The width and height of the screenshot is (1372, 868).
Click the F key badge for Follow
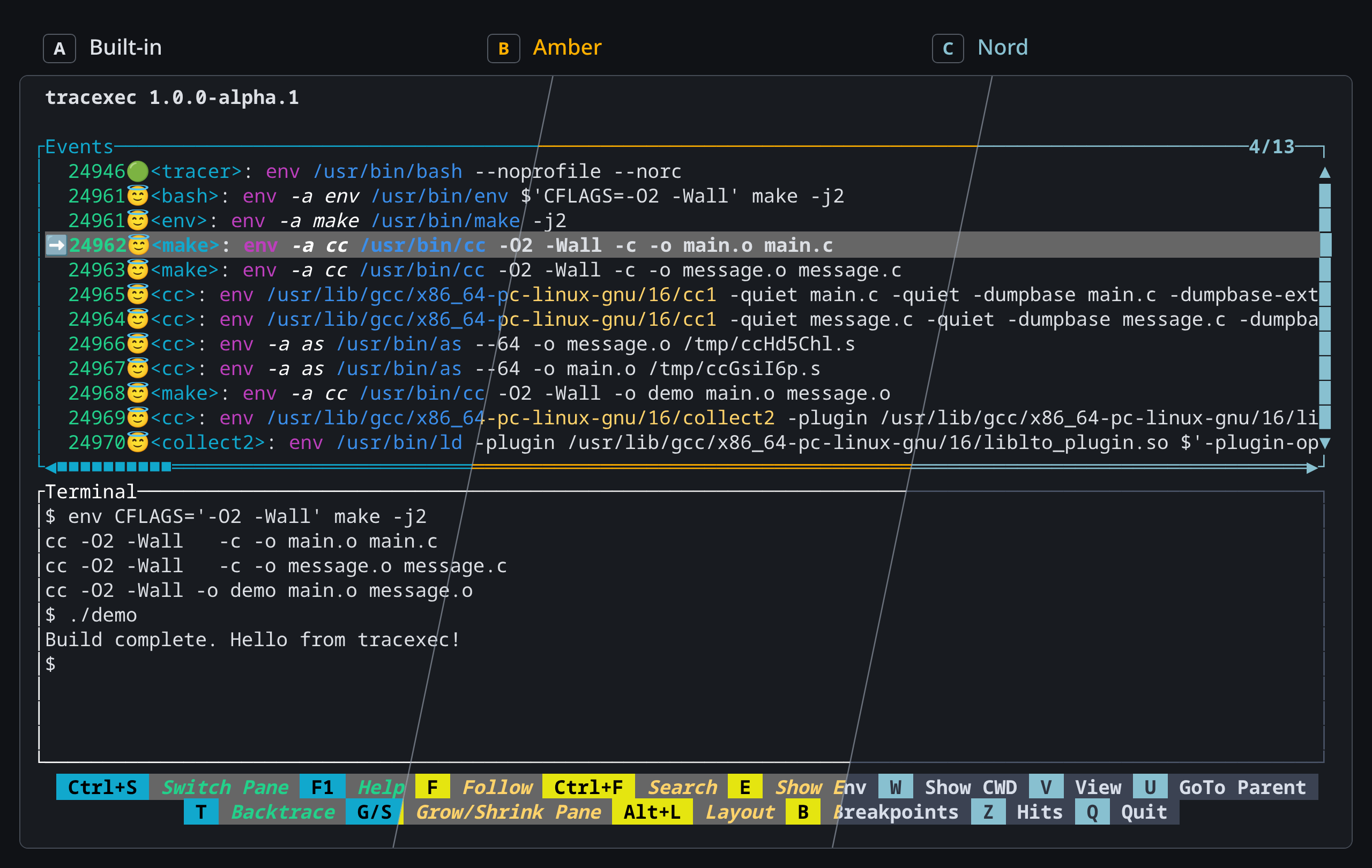coord(433,787)
